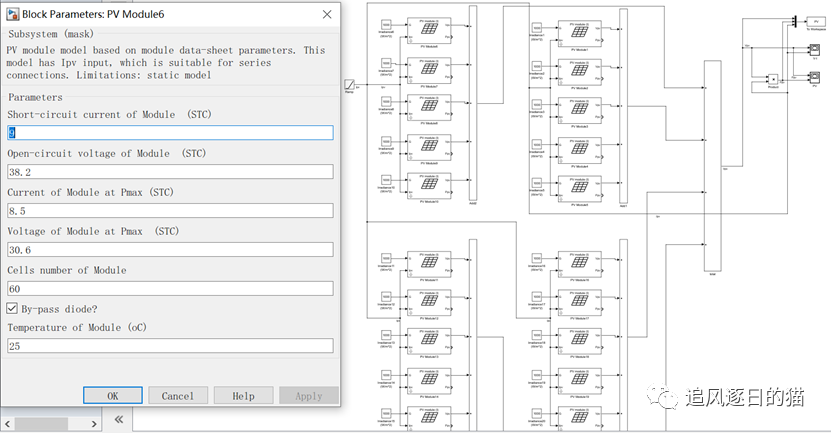
Task: Click the PV Module1 block icon
Action: pyautogui.click(x=579, y=30)
